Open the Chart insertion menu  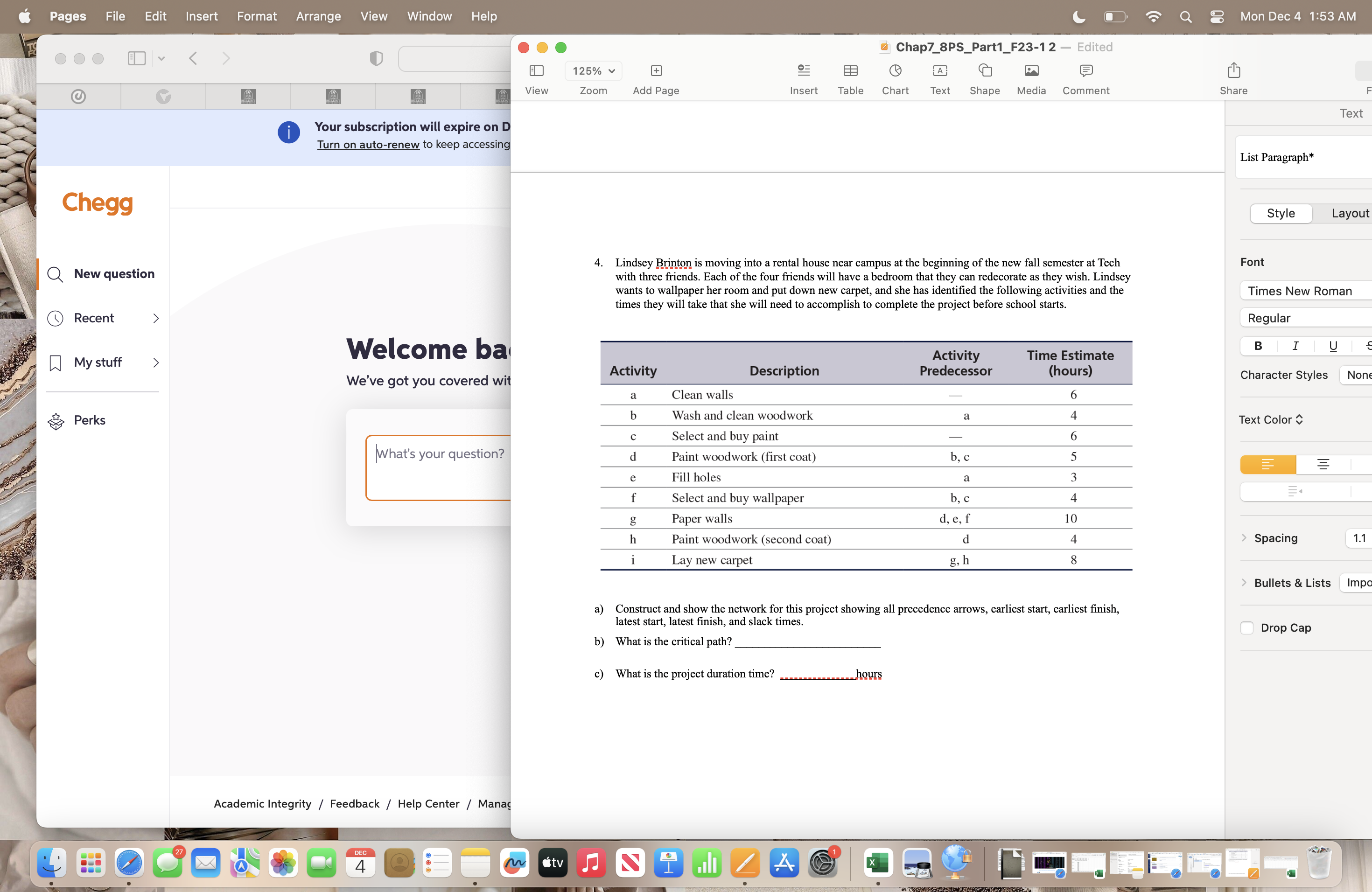[895, 79]
